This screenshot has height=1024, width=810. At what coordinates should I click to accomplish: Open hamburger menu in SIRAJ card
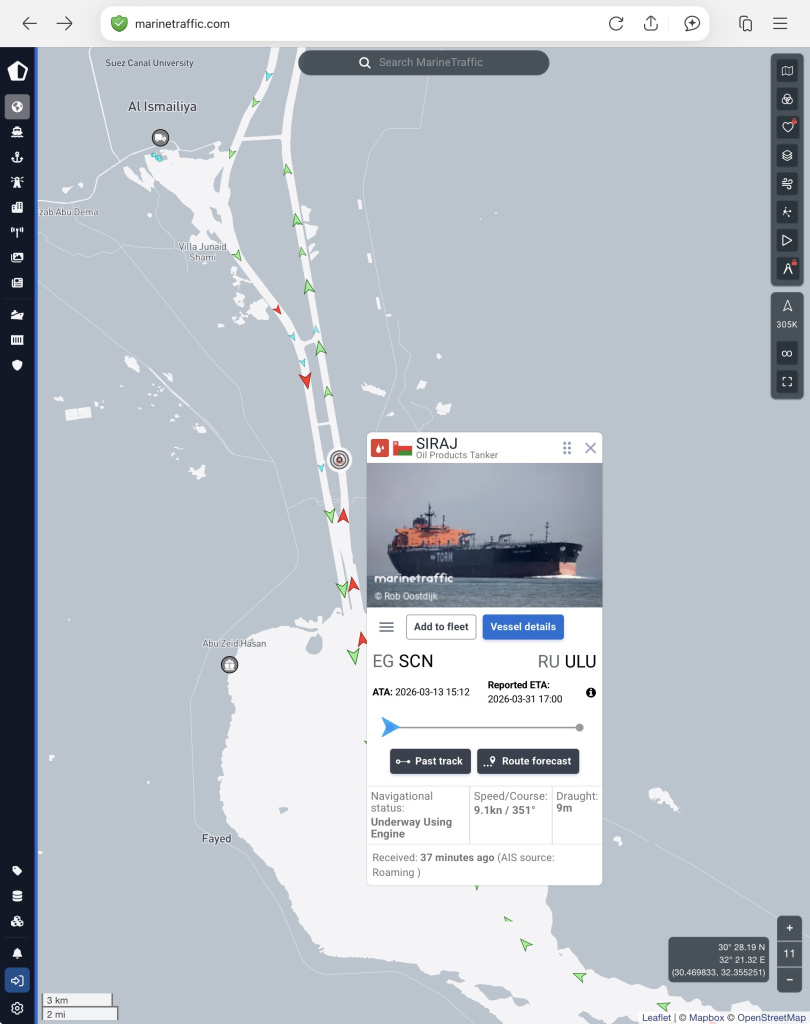(387, 627)
